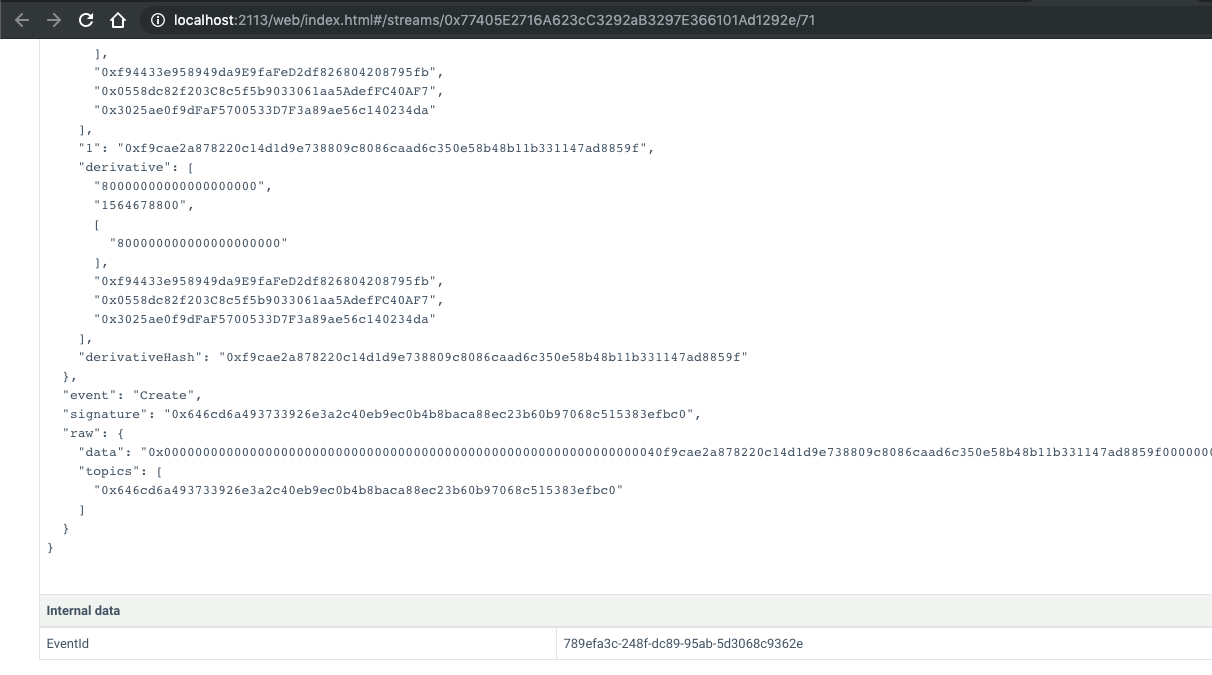Screen dimensions: 1212x675
Task: Select the value "80000000000000000000" in derivative
Action: point(182,186)
